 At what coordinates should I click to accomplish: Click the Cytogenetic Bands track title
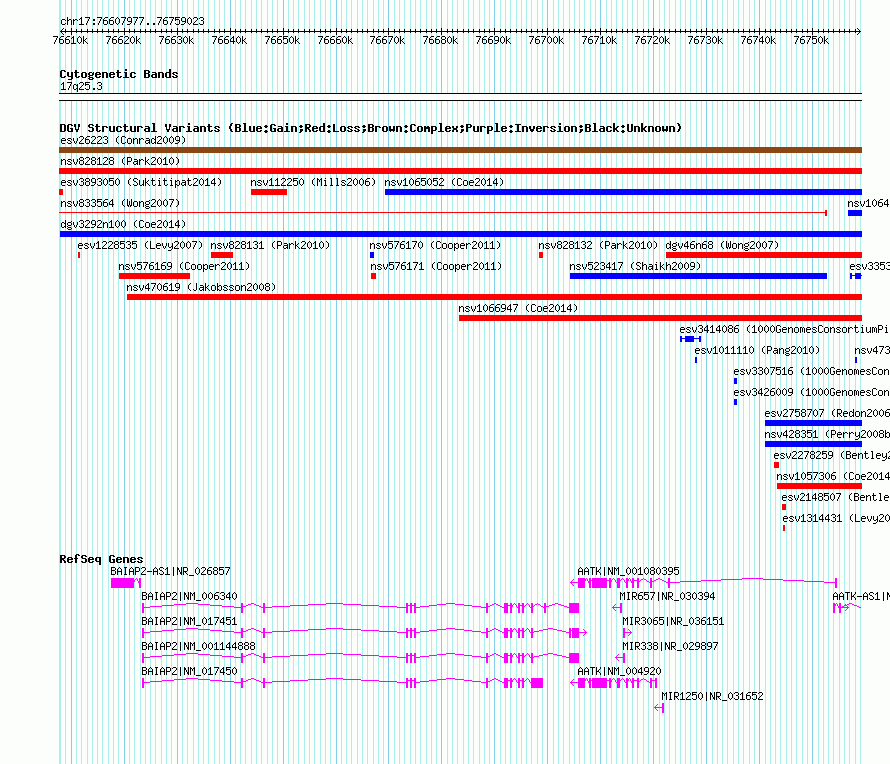pos(119,74)
